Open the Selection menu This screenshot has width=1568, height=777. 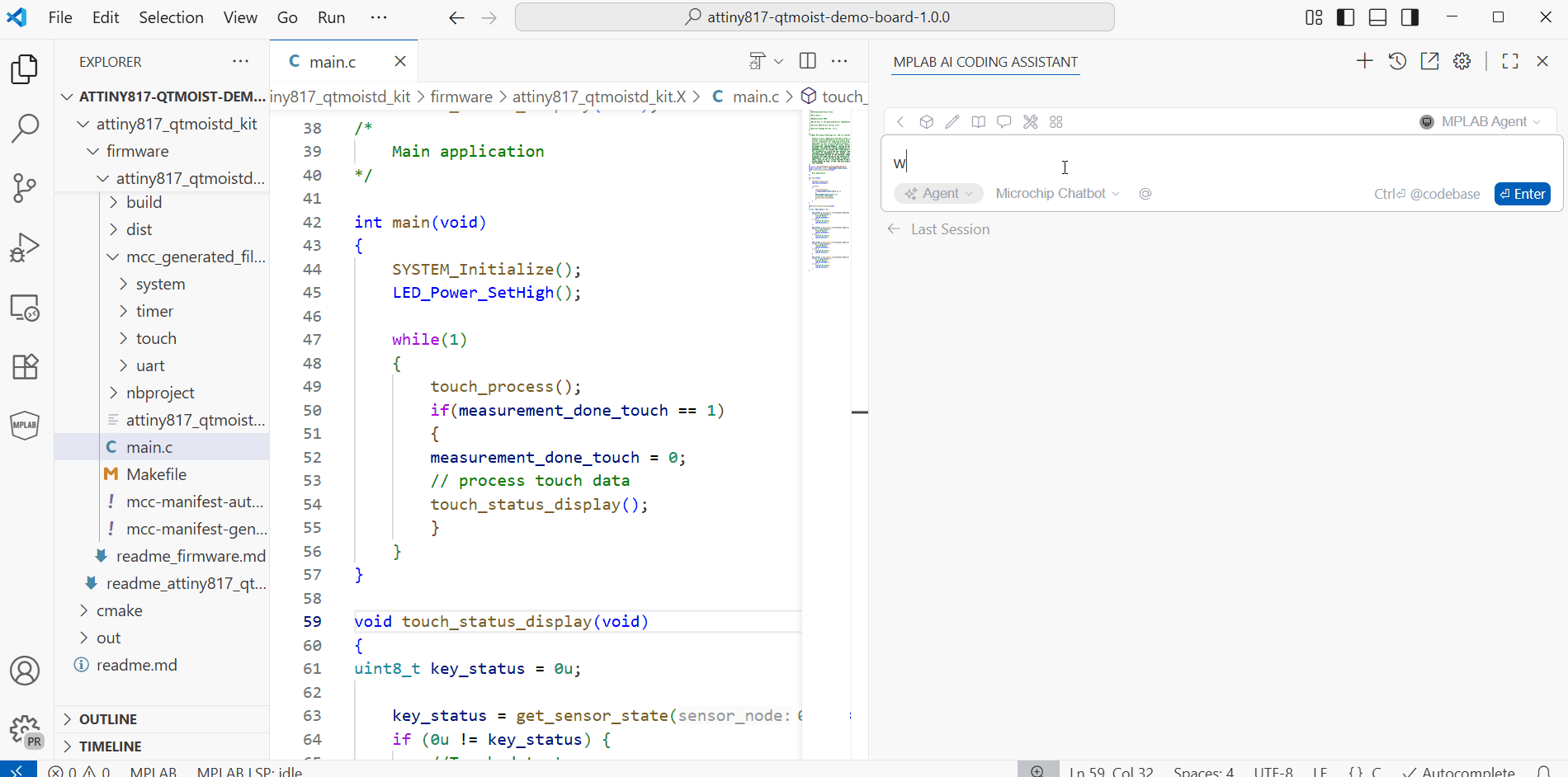click(171, 17)
